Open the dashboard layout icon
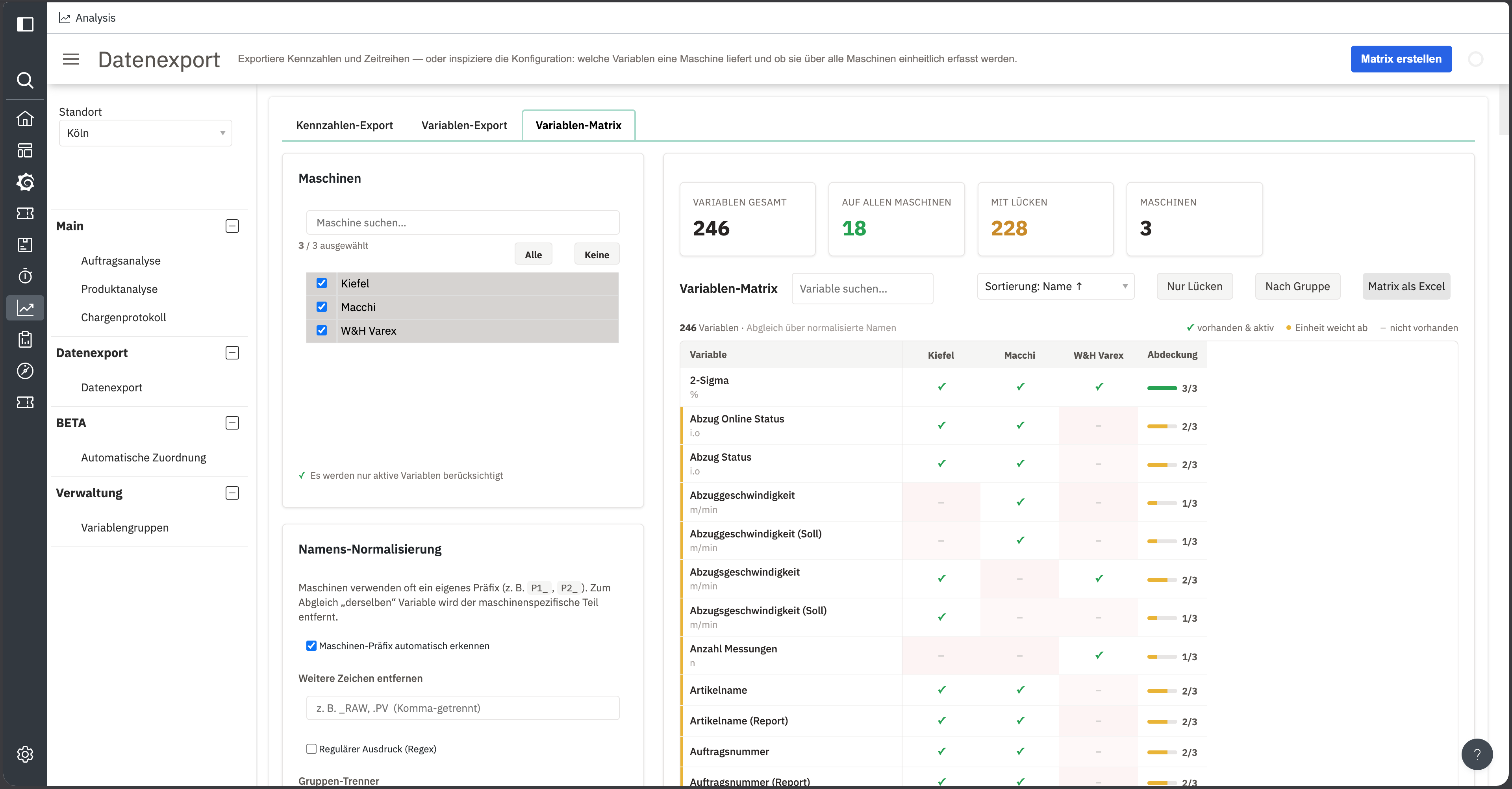The width and height of the screenshot is (1512, 789). 25,150
